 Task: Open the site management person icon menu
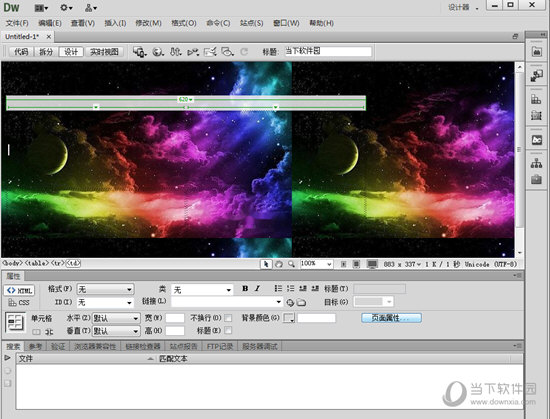pyautogui.click(x=91, y=7)
